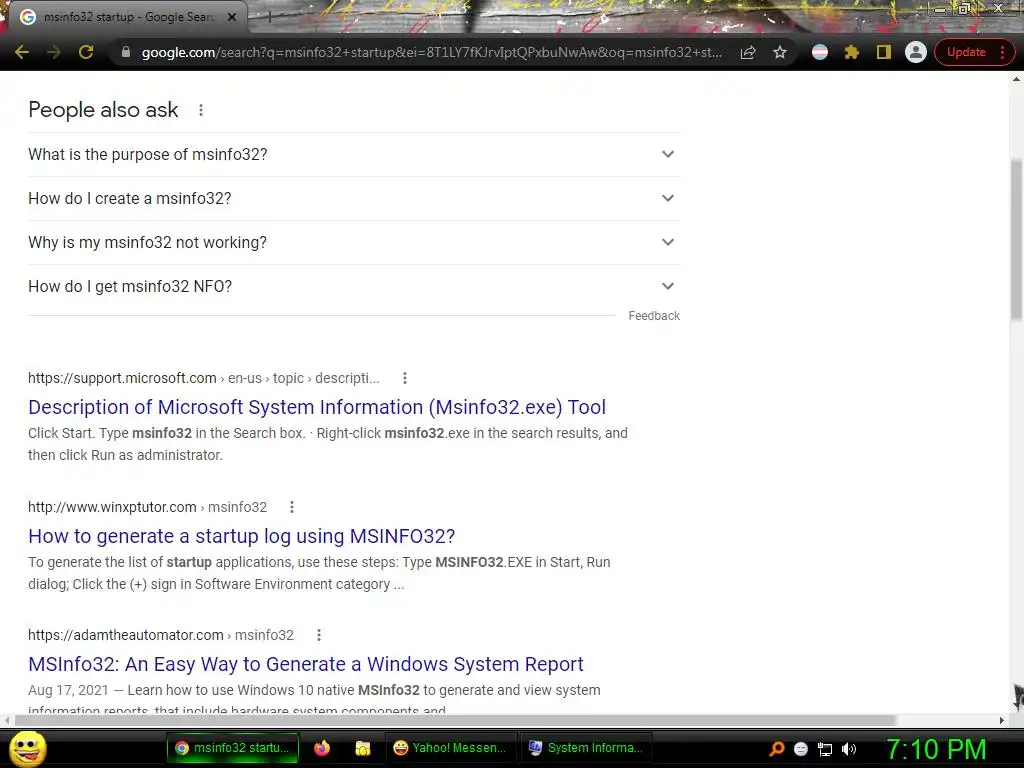Expand "What is the purpose of msinfo32?"
The width and height of the screenshot is (1024, 768).
pos(353,155)
